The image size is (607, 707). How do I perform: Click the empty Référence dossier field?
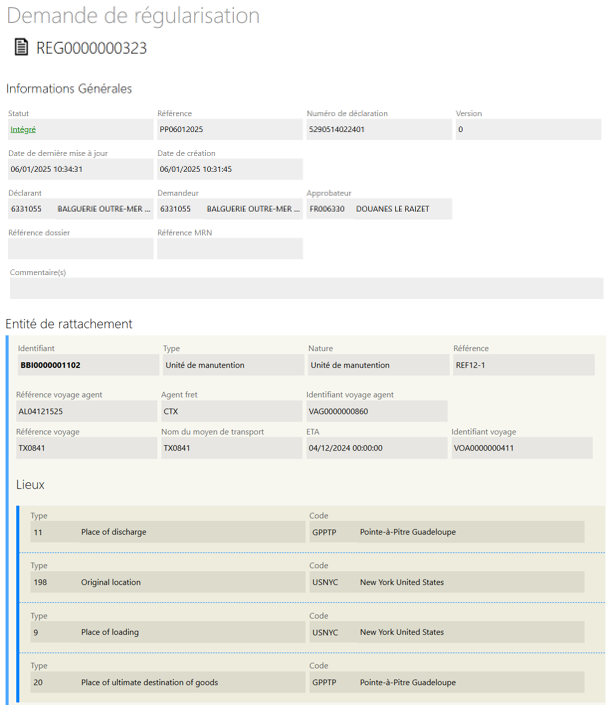click(80, 249)
